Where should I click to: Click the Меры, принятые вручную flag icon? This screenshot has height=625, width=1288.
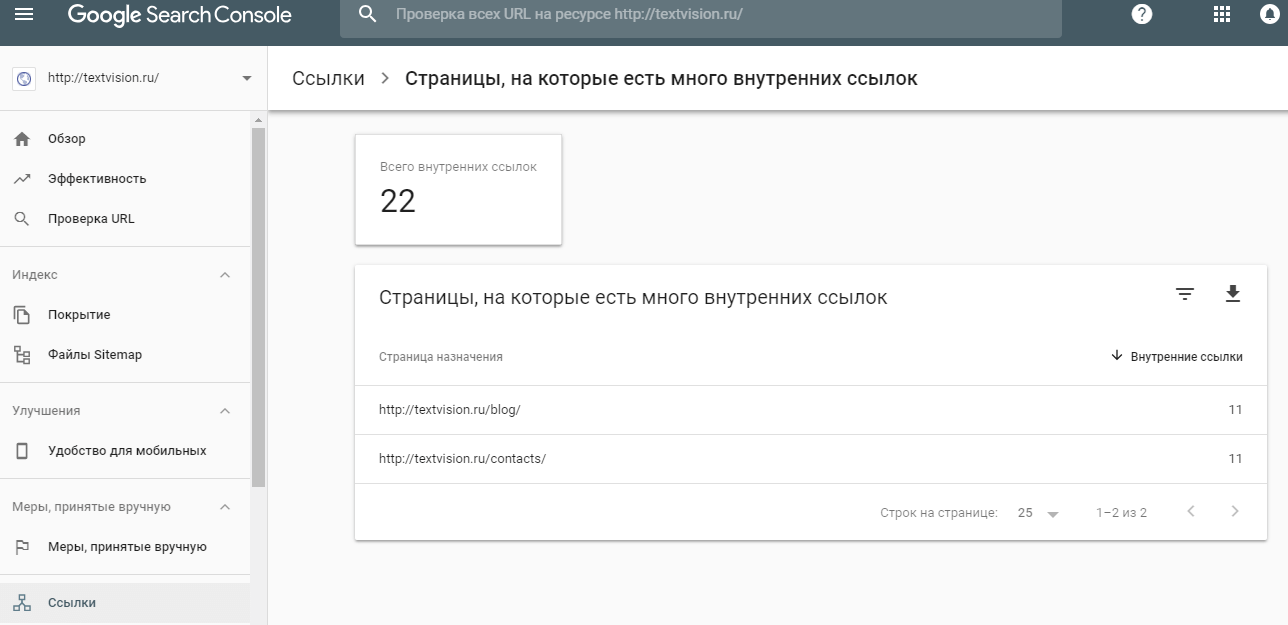[x=21, y=546]
